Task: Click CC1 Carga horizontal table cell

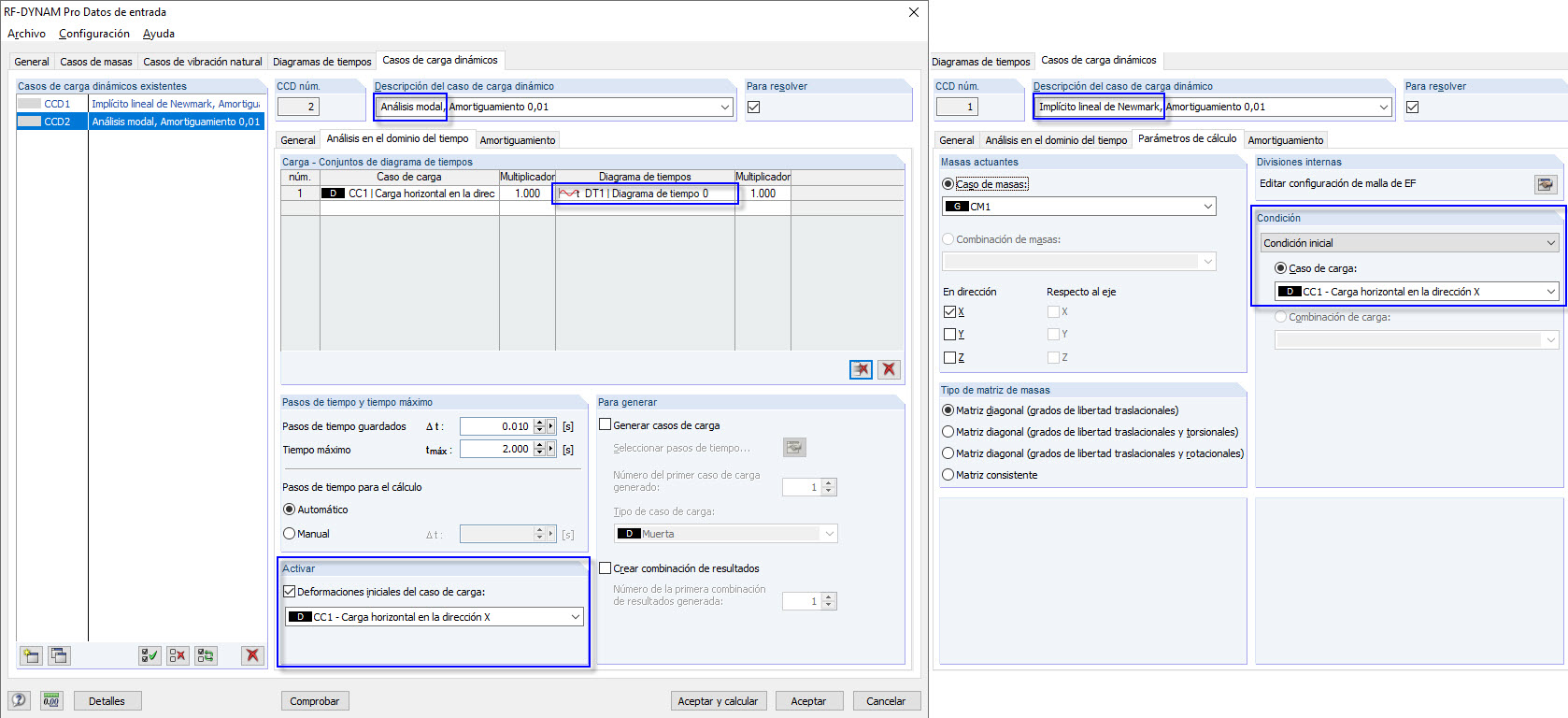Action: click(x=409, y=194)
